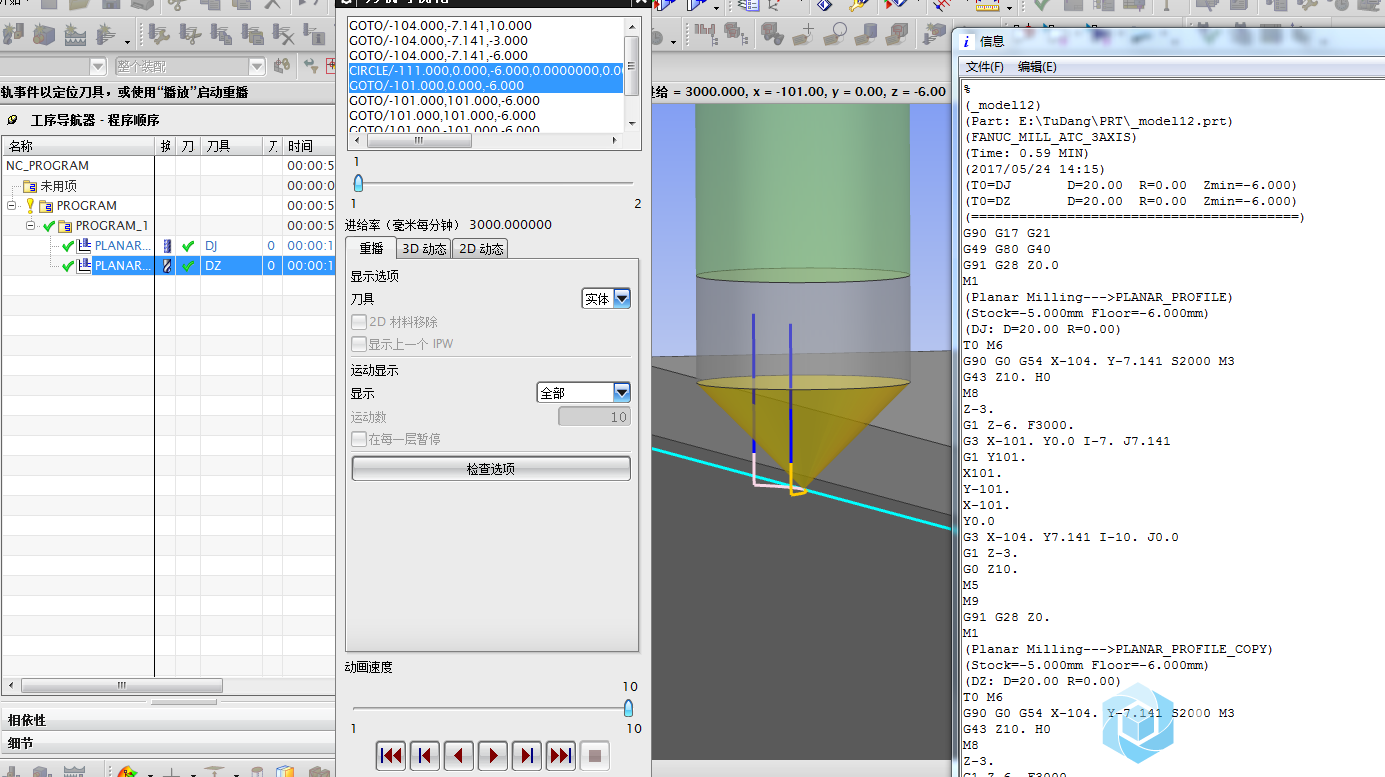This screenshot has width=1385, height=777.
Task: Switch to the 重播 tab
Action: (371, 248)
